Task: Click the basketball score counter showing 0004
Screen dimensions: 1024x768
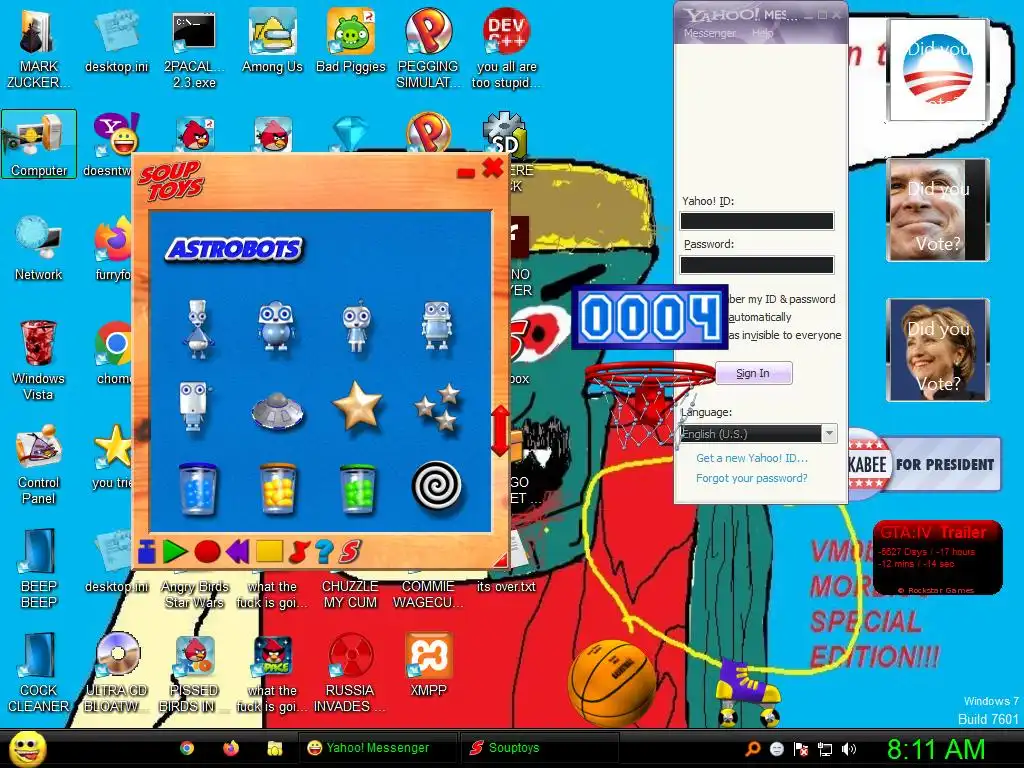Action: click(x=650, y=317)
